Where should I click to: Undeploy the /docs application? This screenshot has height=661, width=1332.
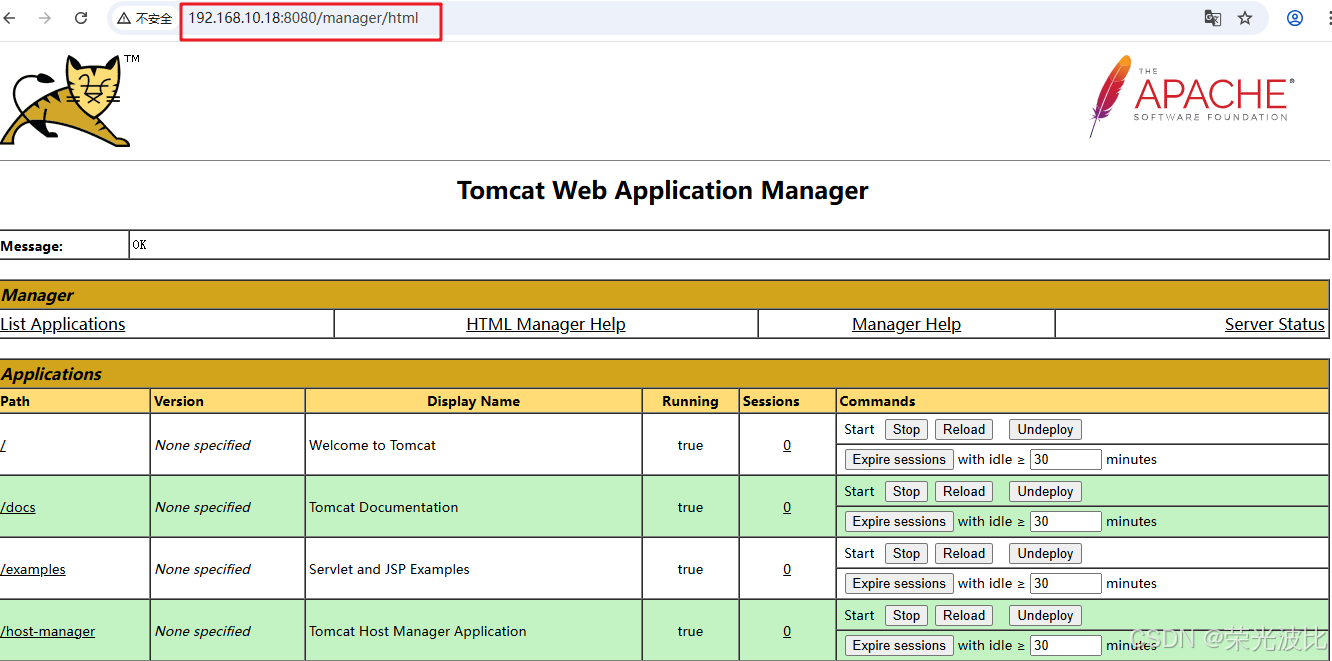[x=1045, y=491]
